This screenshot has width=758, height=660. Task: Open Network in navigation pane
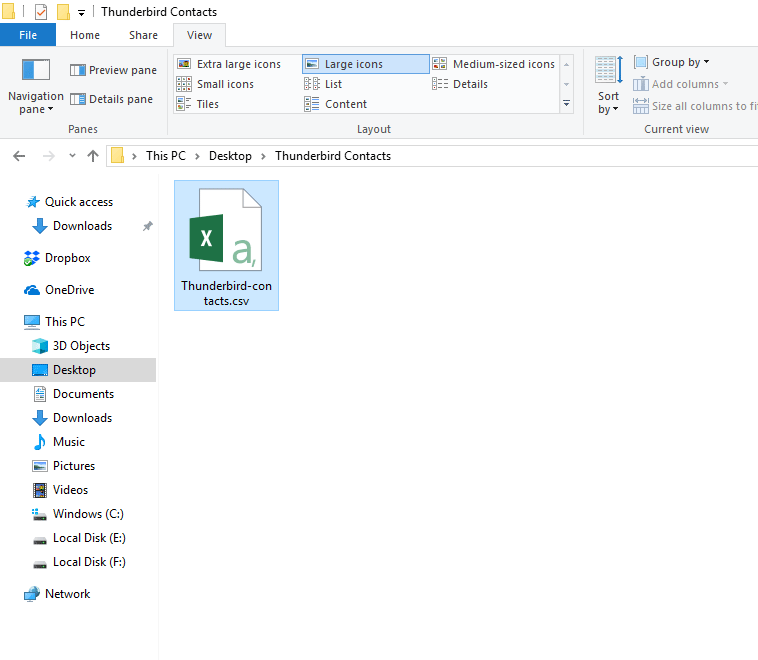click(x=57, y=594)
